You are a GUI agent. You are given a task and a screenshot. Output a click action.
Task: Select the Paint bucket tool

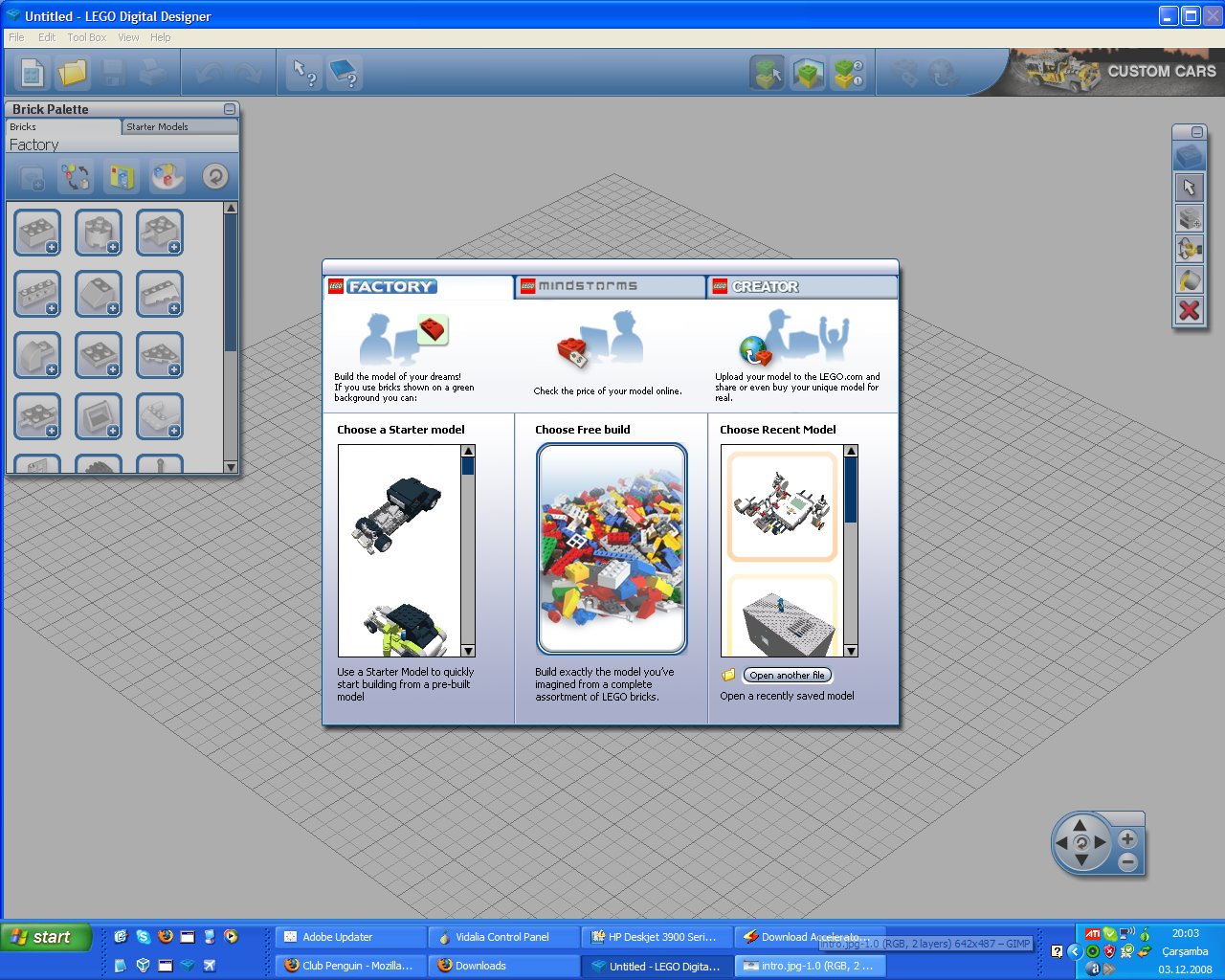pos(1190,279)
